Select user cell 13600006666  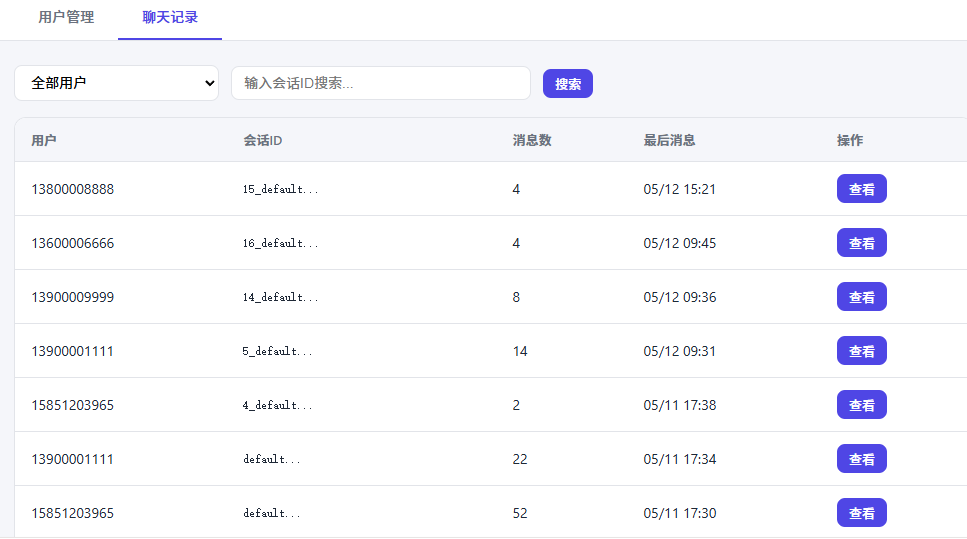pyautogui.click(x=73, y=243)
